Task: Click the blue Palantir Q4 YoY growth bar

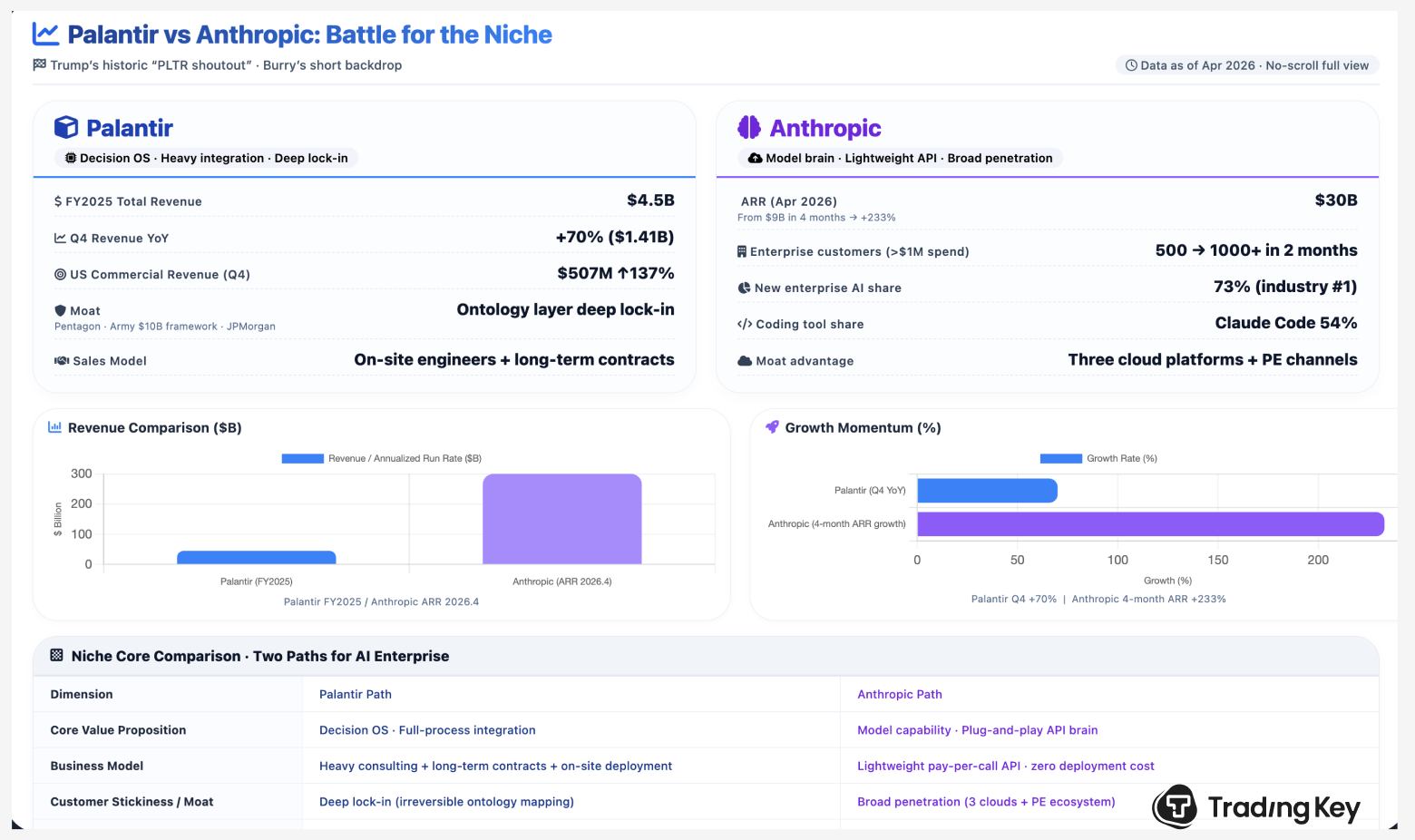Action: click(987, 490)
